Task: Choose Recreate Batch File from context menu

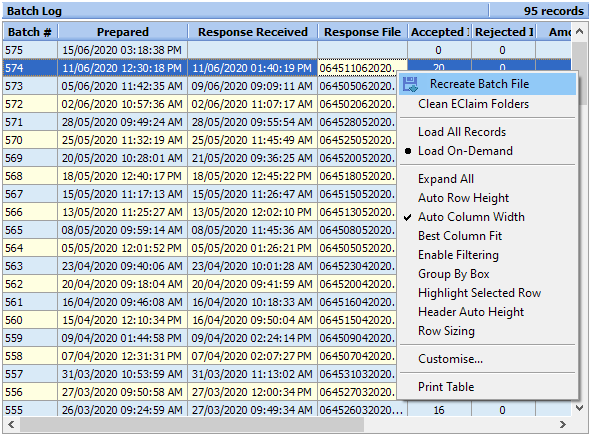Action: click(487, 84)
